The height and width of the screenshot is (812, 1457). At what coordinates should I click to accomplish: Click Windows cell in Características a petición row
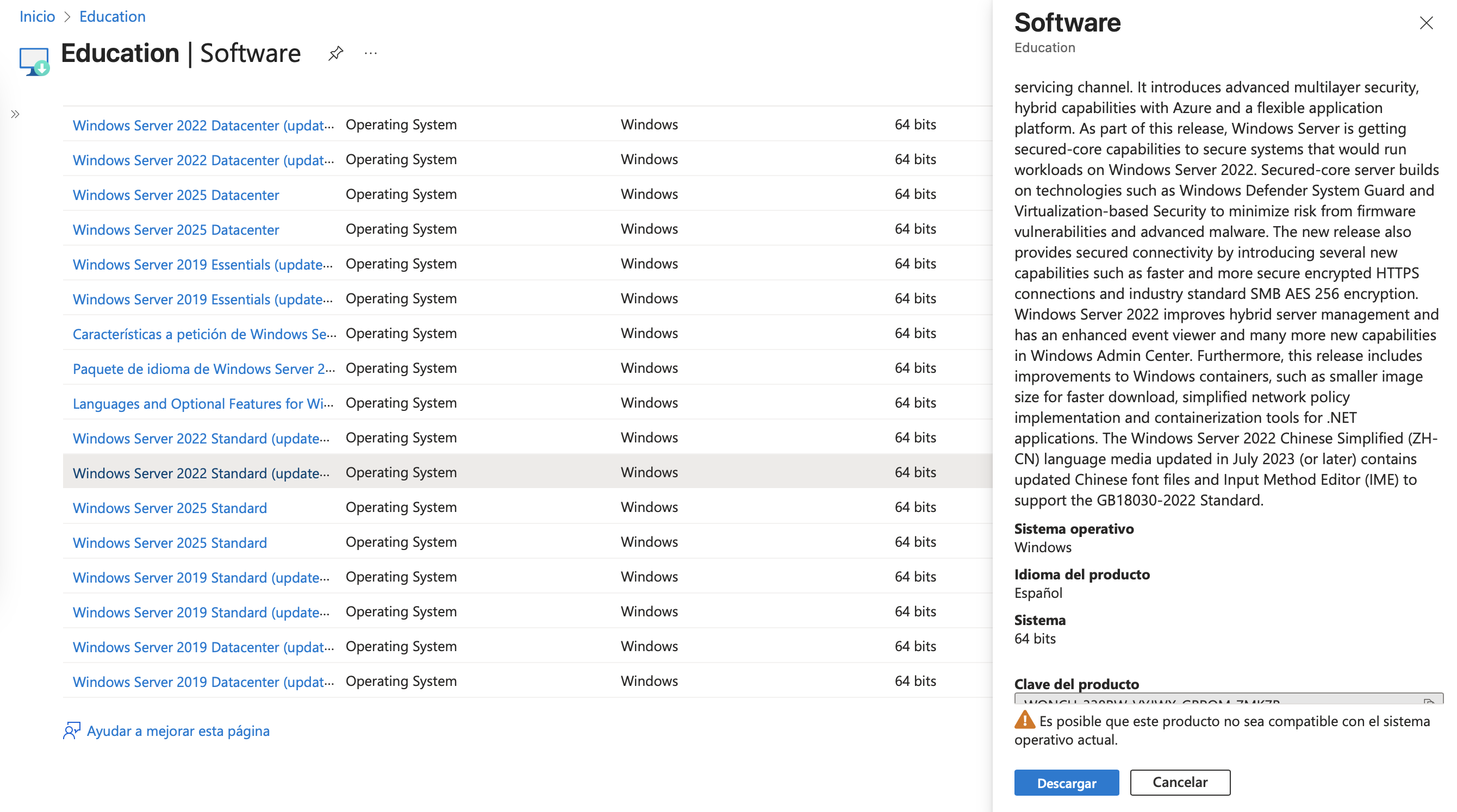[649, 333]
